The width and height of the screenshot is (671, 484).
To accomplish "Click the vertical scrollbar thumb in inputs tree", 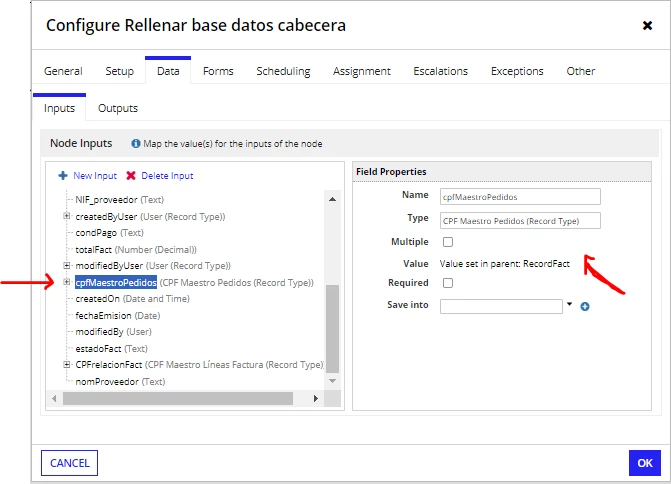I will (332, 329).
